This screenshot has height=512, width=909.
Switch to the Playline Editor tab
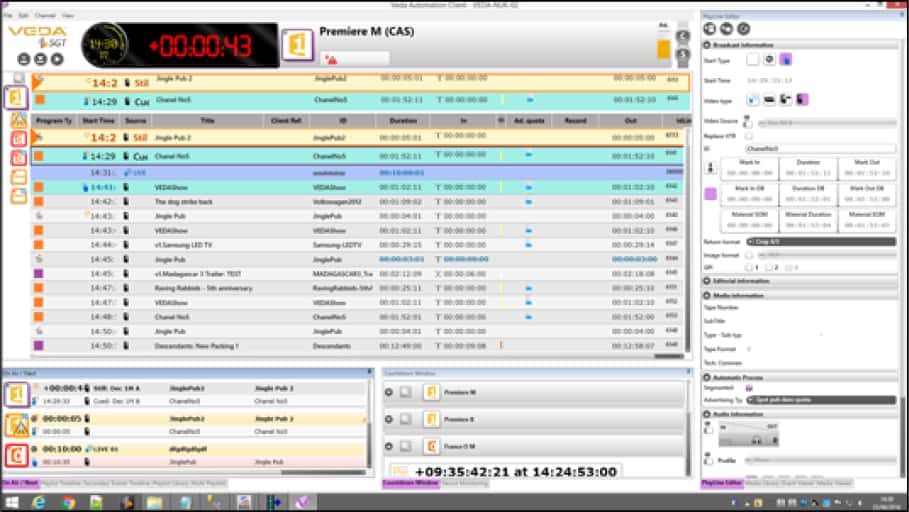pyautogui.click(x=722, y=483)
